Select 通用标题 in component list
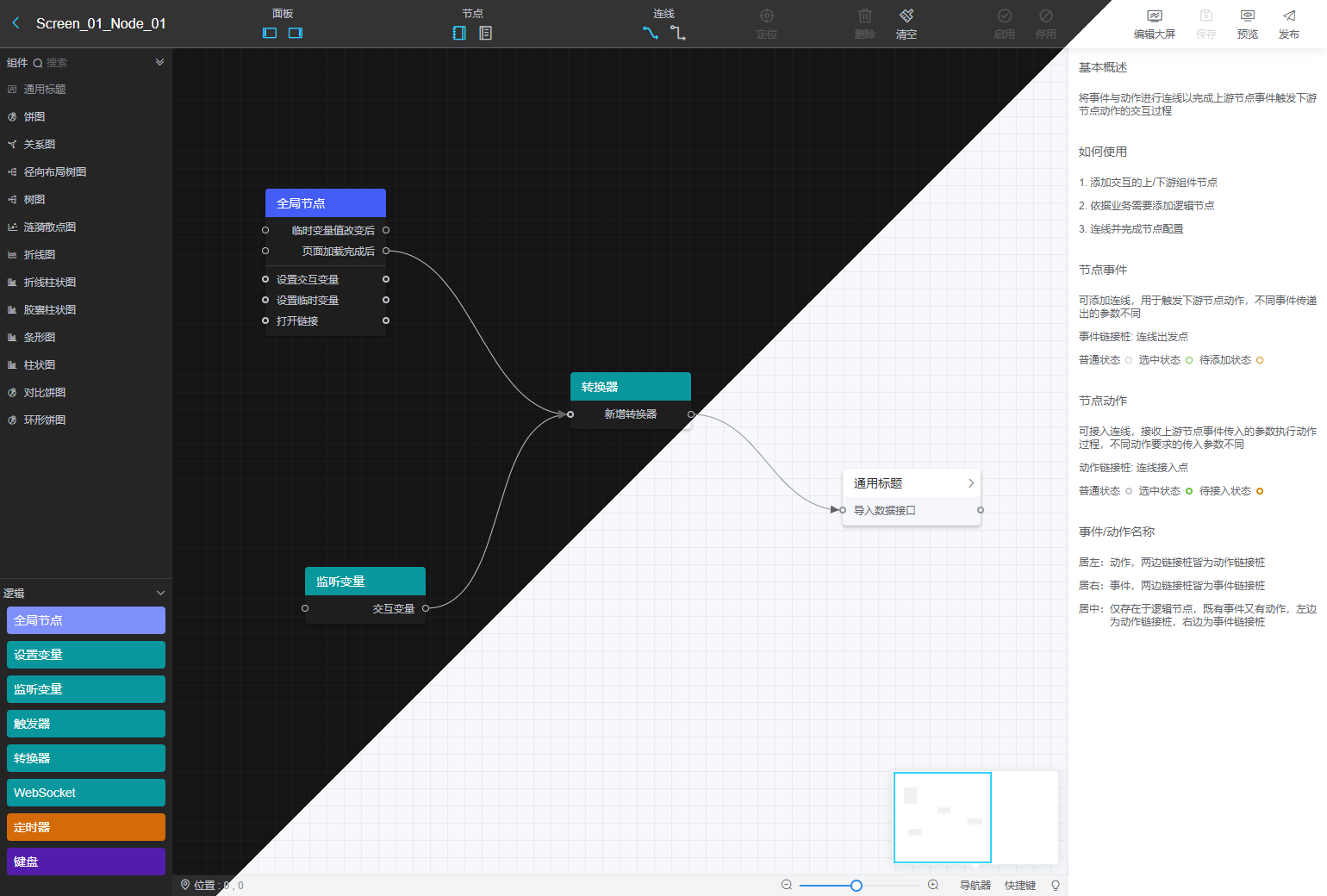1327x896 pixels. pos(86,90)
